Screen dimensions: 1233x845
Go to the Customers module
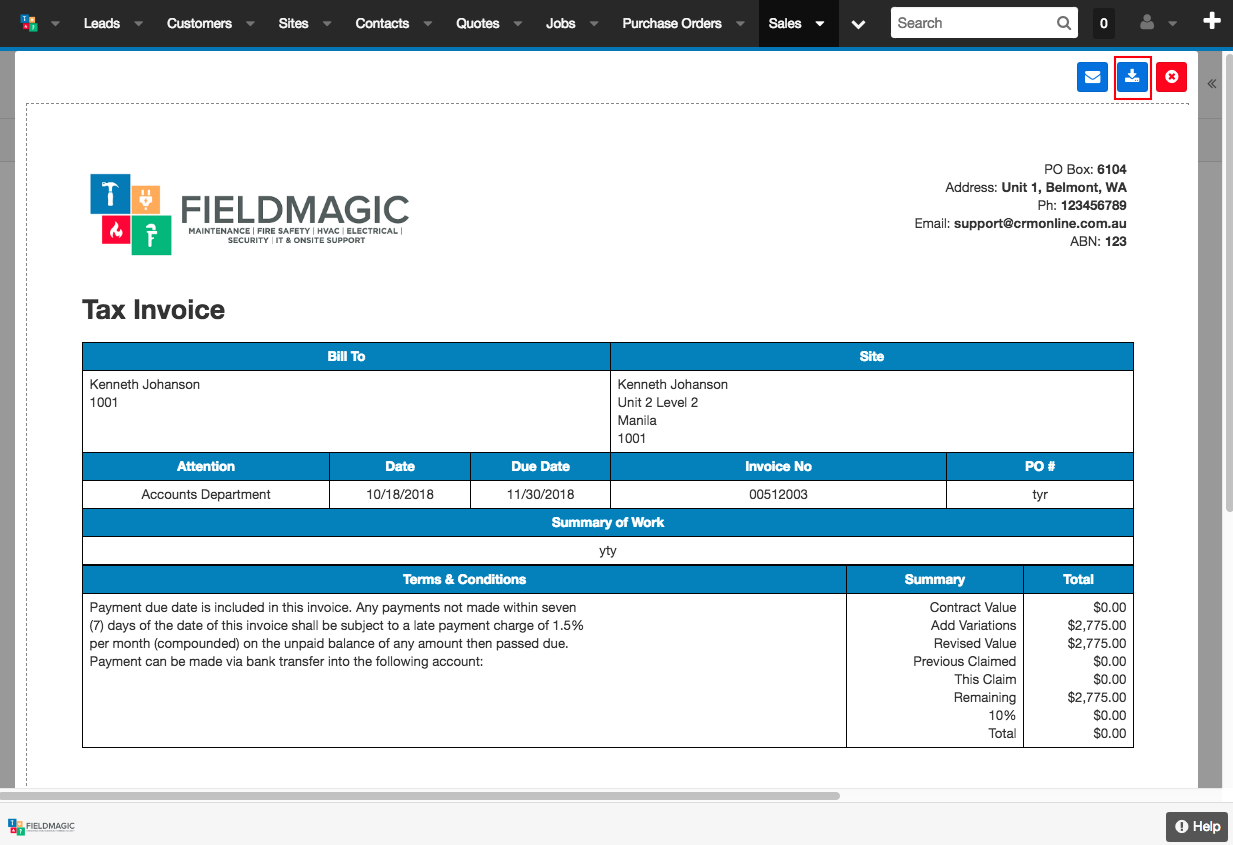pos(199,23)
